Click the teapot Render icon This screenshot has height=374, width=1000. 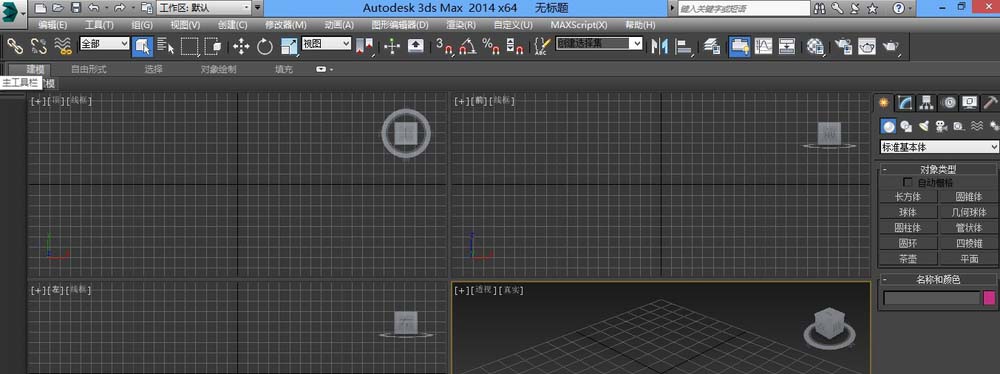click(890, 46)
